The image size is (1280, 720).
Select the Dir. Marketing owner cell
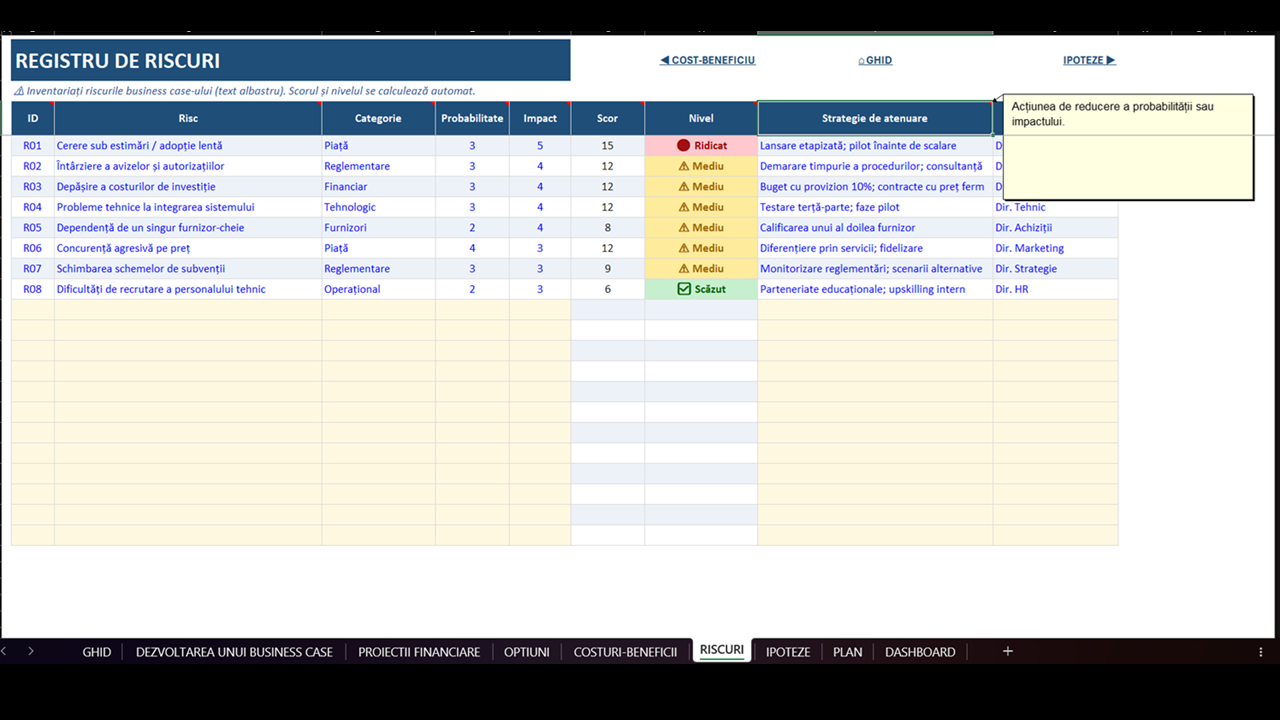pos(1055,248)
